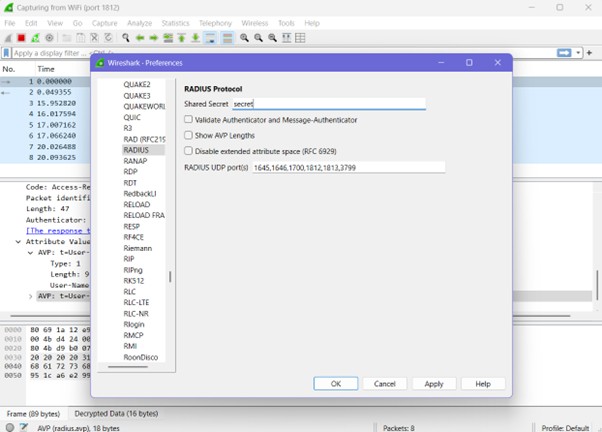The image size is (602, 432).
Task: Select RIPng in protocol list
Action: tap(133, 270)
